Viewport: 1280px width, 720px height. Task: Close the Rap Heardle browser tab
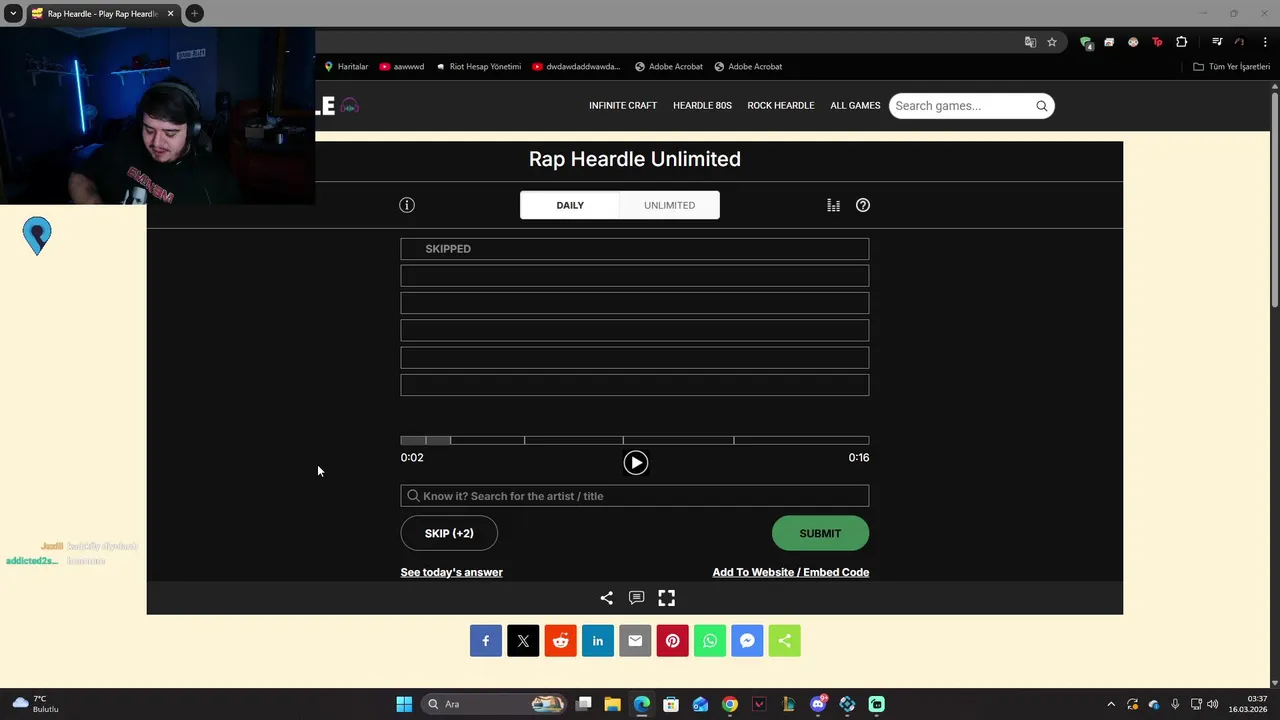tap(170, 14)
